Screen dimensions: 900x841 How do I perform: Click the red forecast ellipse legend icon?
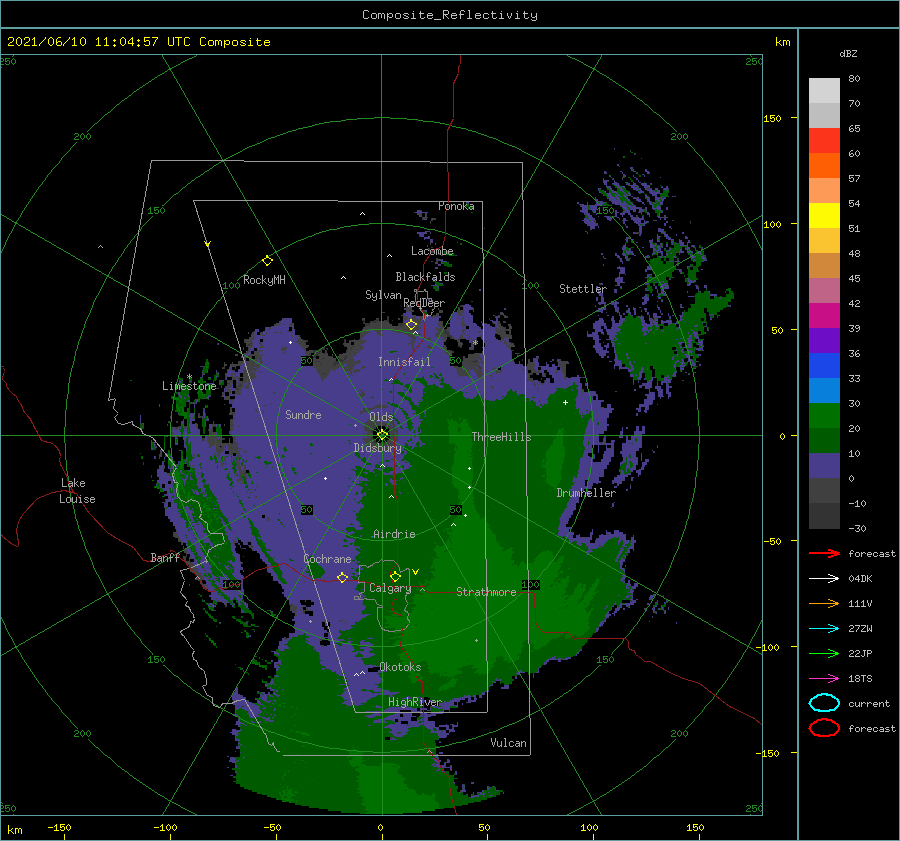pyautogui.click(x=824, y=728)
